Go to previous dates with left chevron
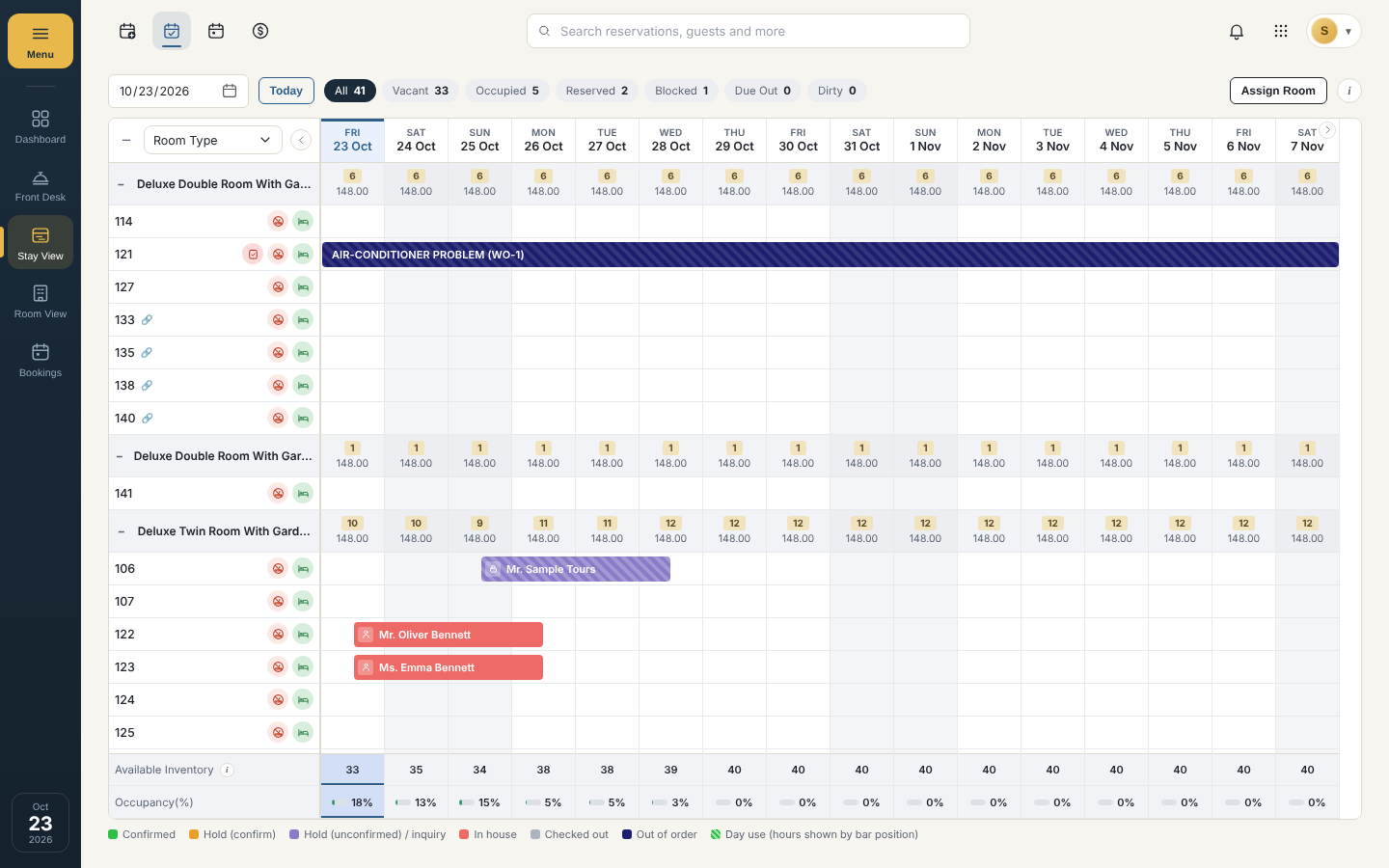 (x=301, y=140)
